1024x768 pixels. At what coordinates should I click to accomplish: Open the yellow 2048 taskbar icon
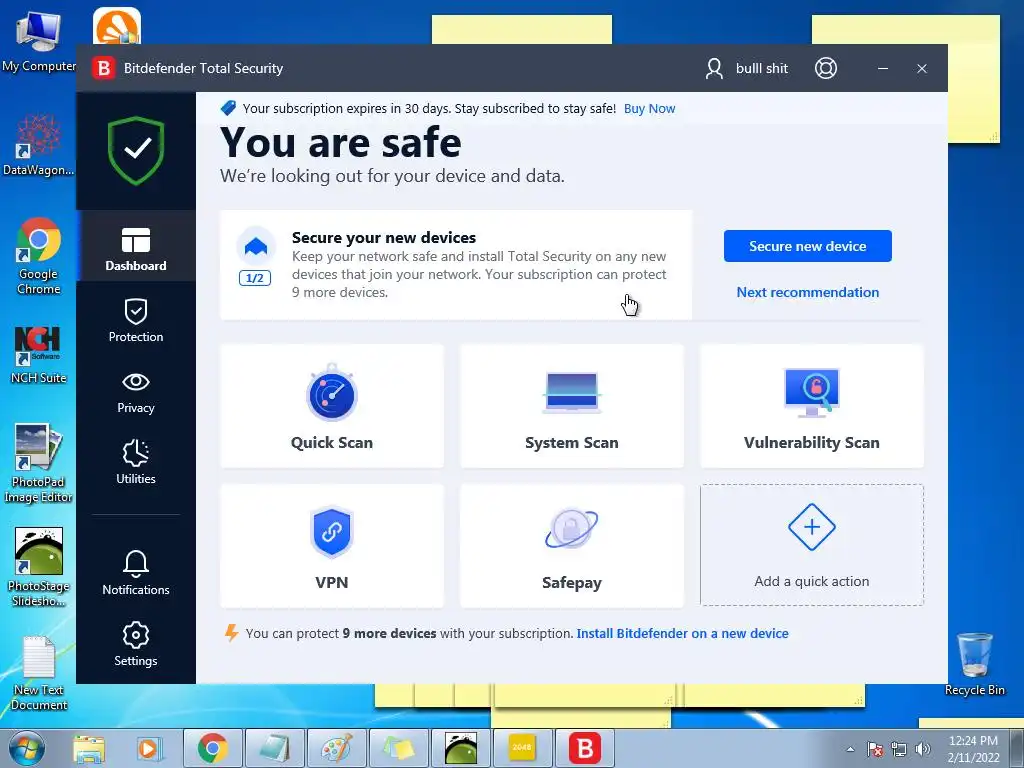point(522,748)
